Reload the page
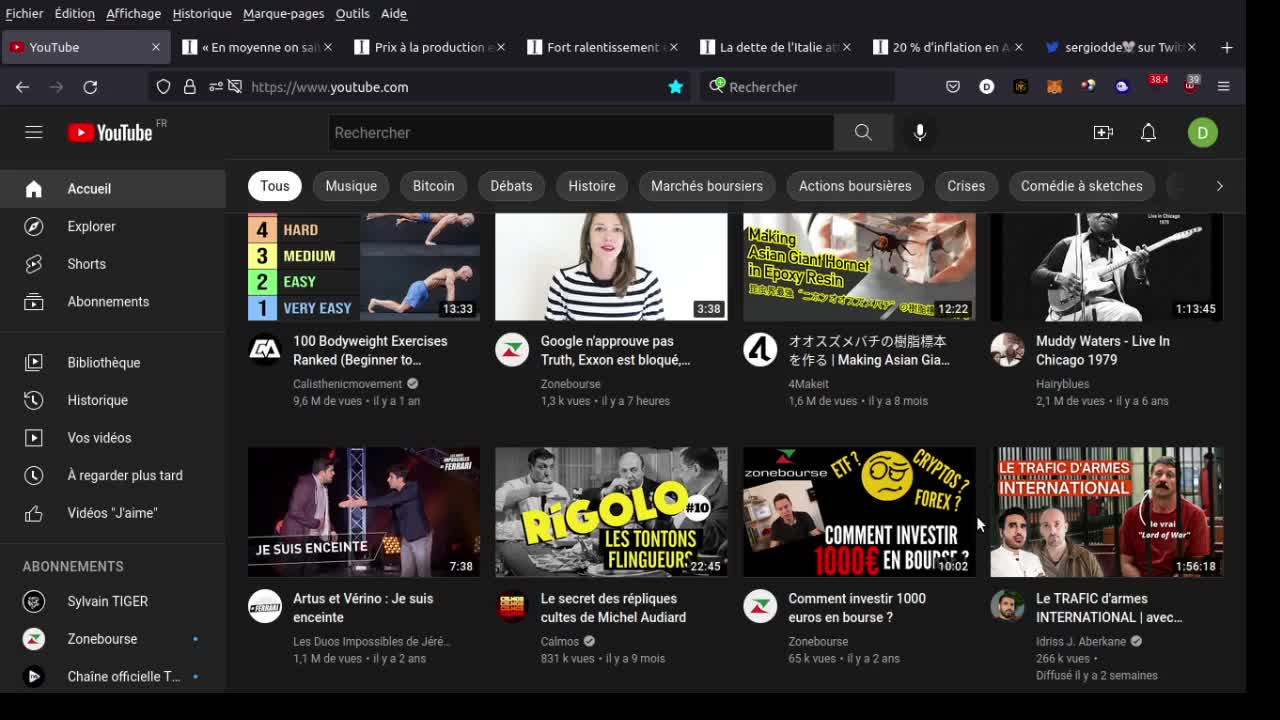Viewport: 1280px width, 720px height. 90,87
